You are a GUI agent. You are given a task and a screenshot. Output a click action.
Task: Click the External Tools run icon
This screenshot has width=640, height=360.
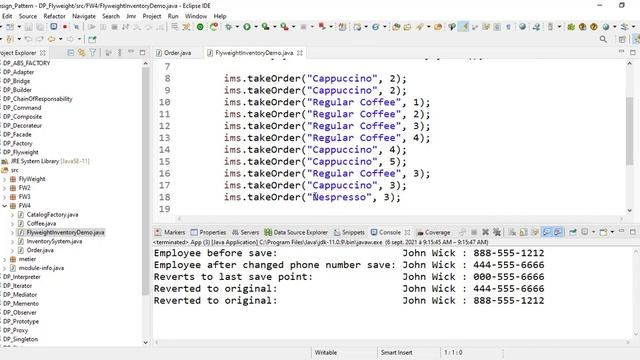[x=284, y=27]
